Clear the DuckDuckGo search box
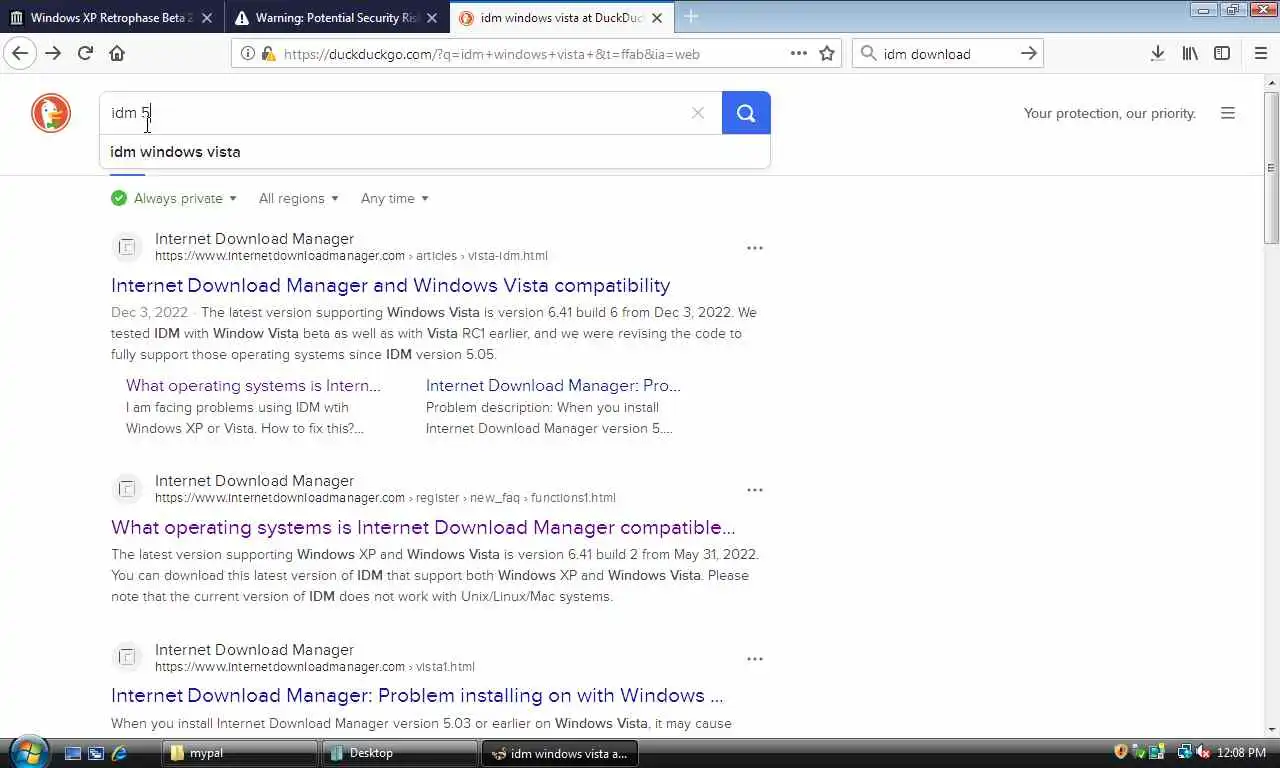This screenshot has height=768, width=1280. click(x=698, y=113)
